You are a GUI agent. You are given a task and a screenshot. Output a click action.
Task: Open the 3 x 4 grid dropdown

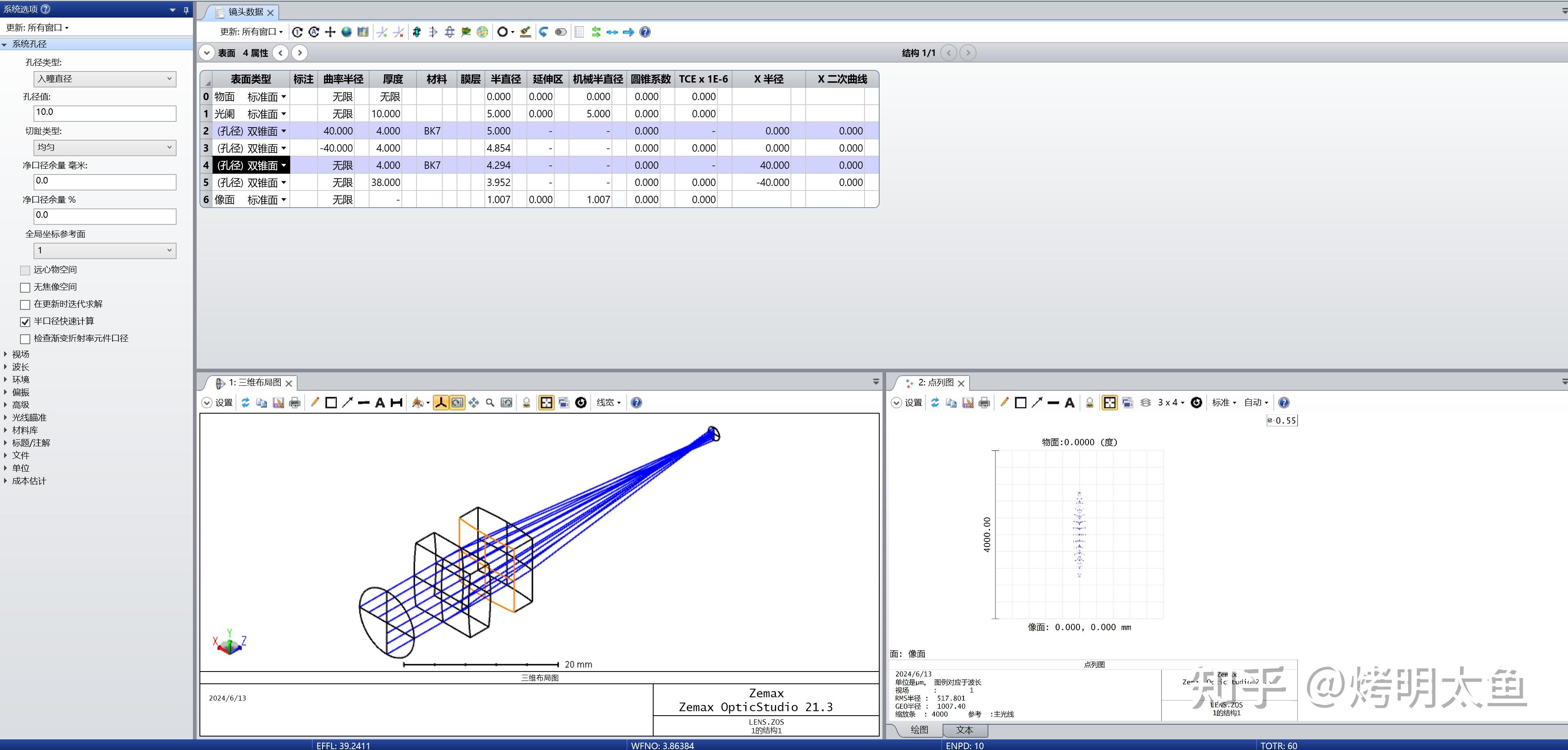(1171, 403)
